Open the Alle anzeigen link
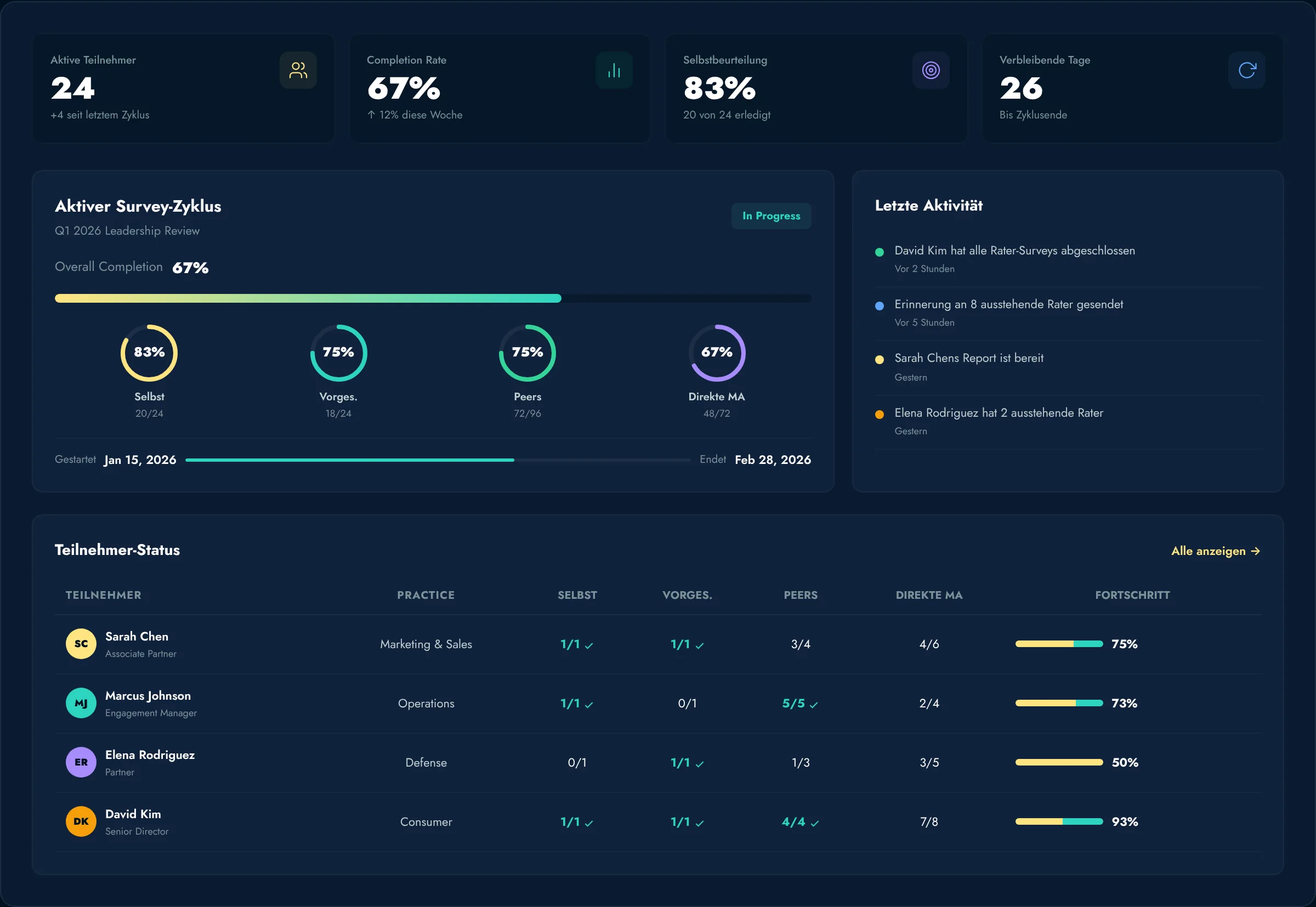Screen dimensions: 1316x907 pyautogui.click(x=1216, y=551)
